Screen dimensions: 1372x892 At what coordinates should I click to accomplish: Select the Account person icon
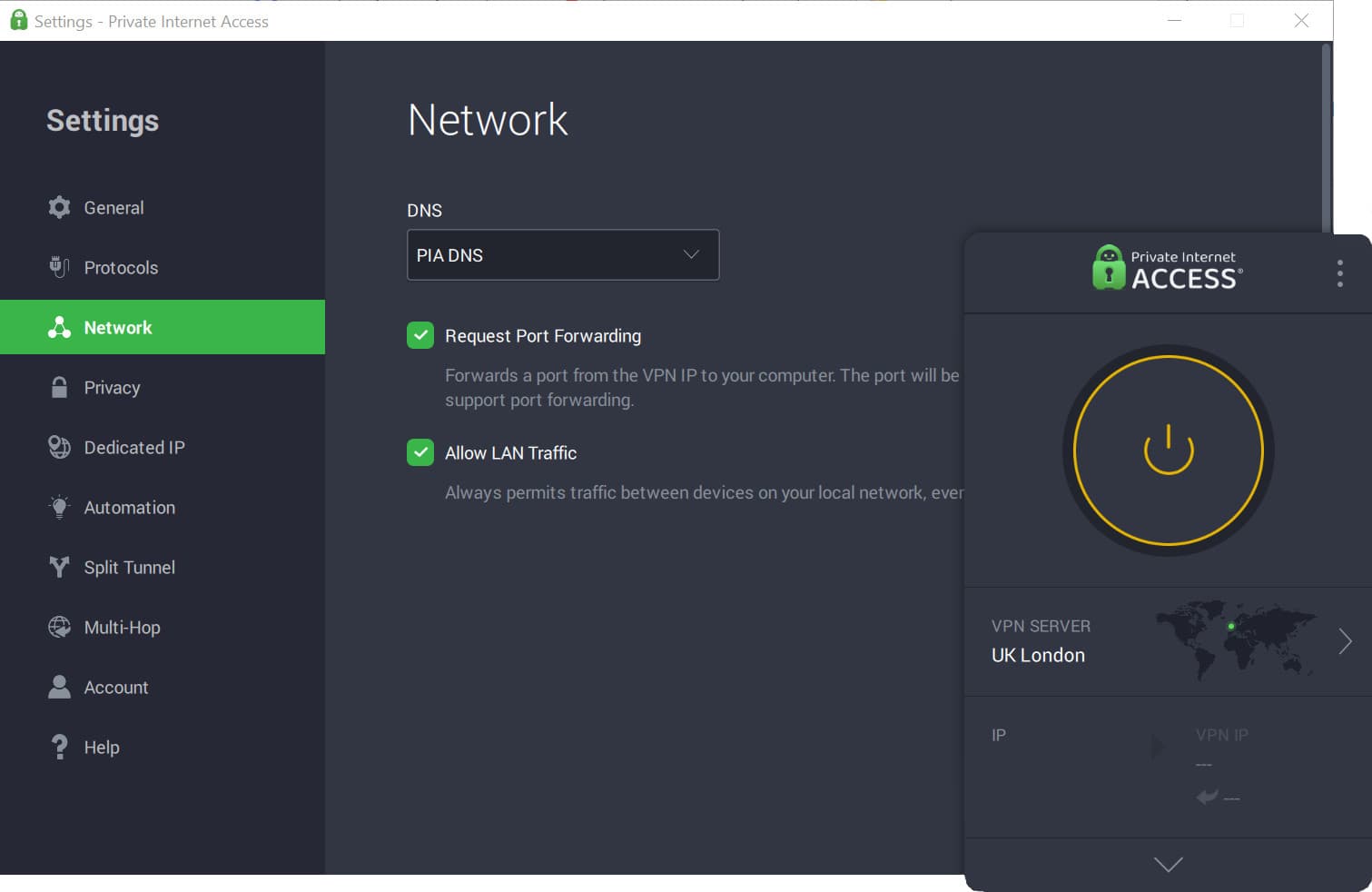coord(59,687)
